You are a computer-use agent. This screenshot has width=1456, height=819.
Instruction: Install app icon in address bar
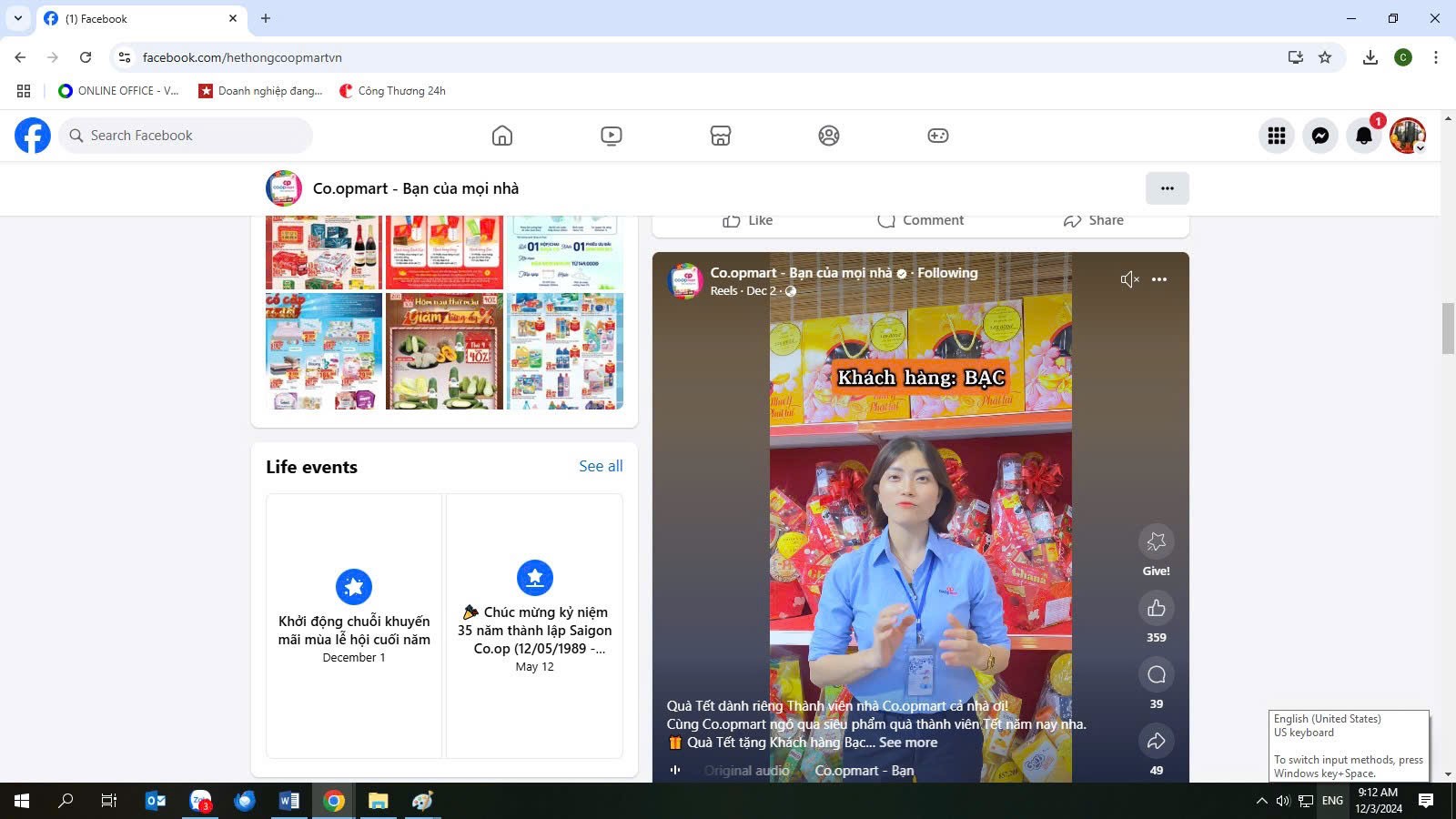point(1296,57)
